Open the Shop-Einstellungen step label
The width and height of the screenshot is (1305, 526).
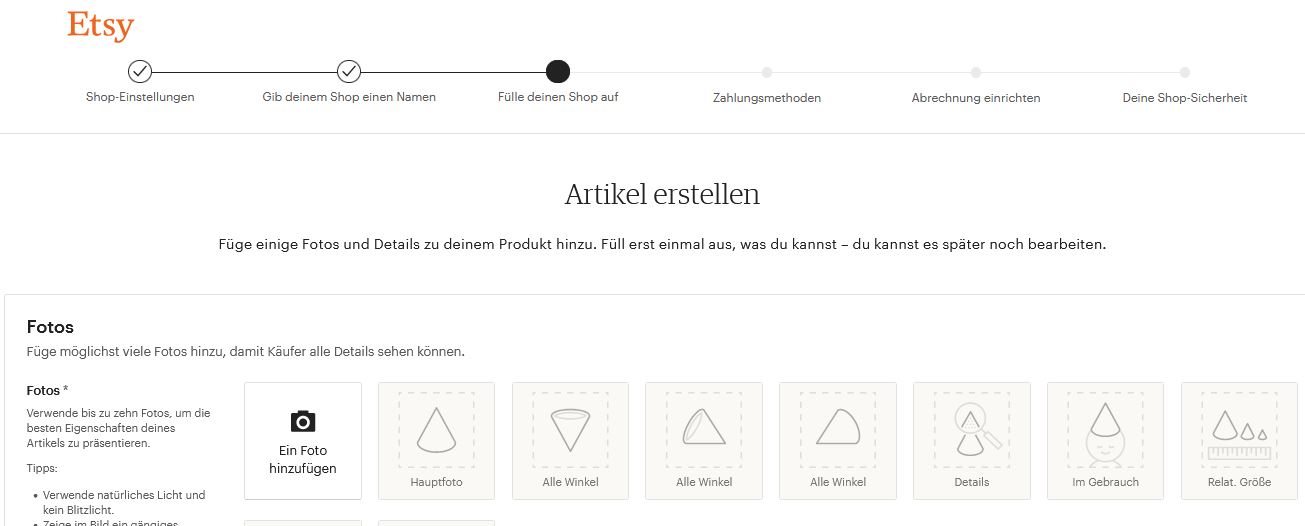pos(140,97)
